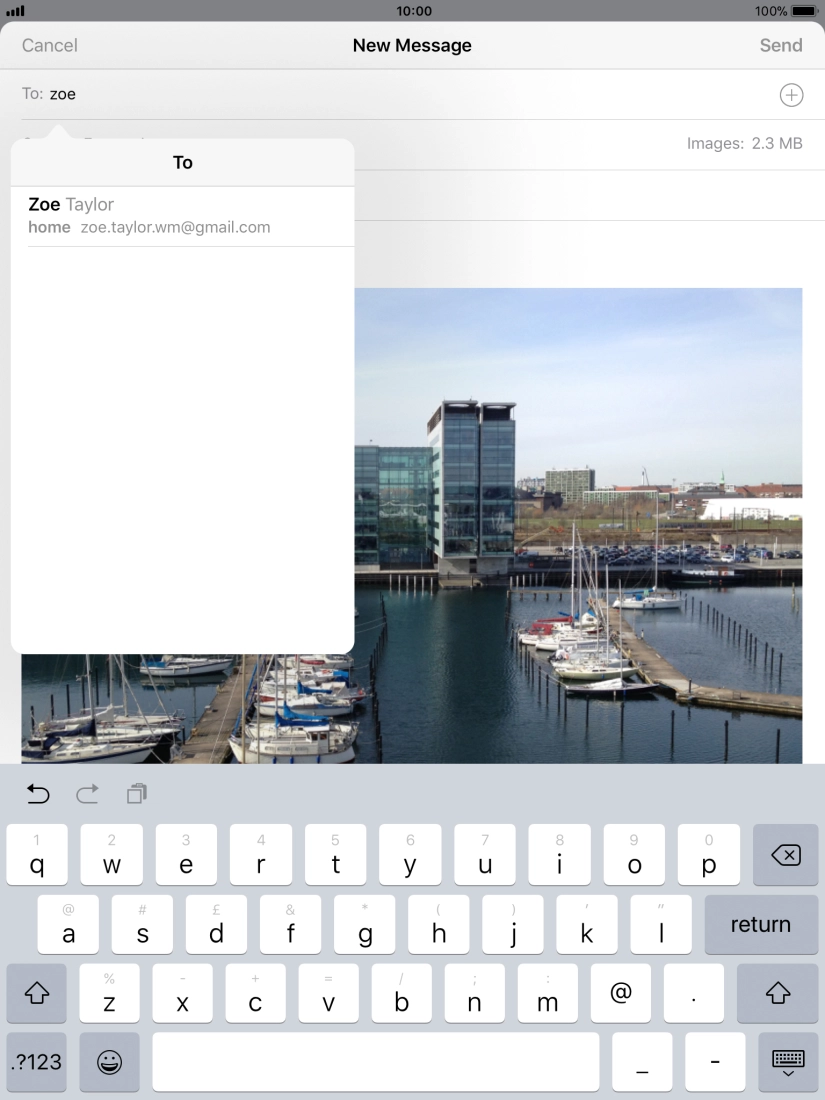Check the battery icon in status bar
This screenshot has height=1100, width=825.
click(x=804, y=11)
